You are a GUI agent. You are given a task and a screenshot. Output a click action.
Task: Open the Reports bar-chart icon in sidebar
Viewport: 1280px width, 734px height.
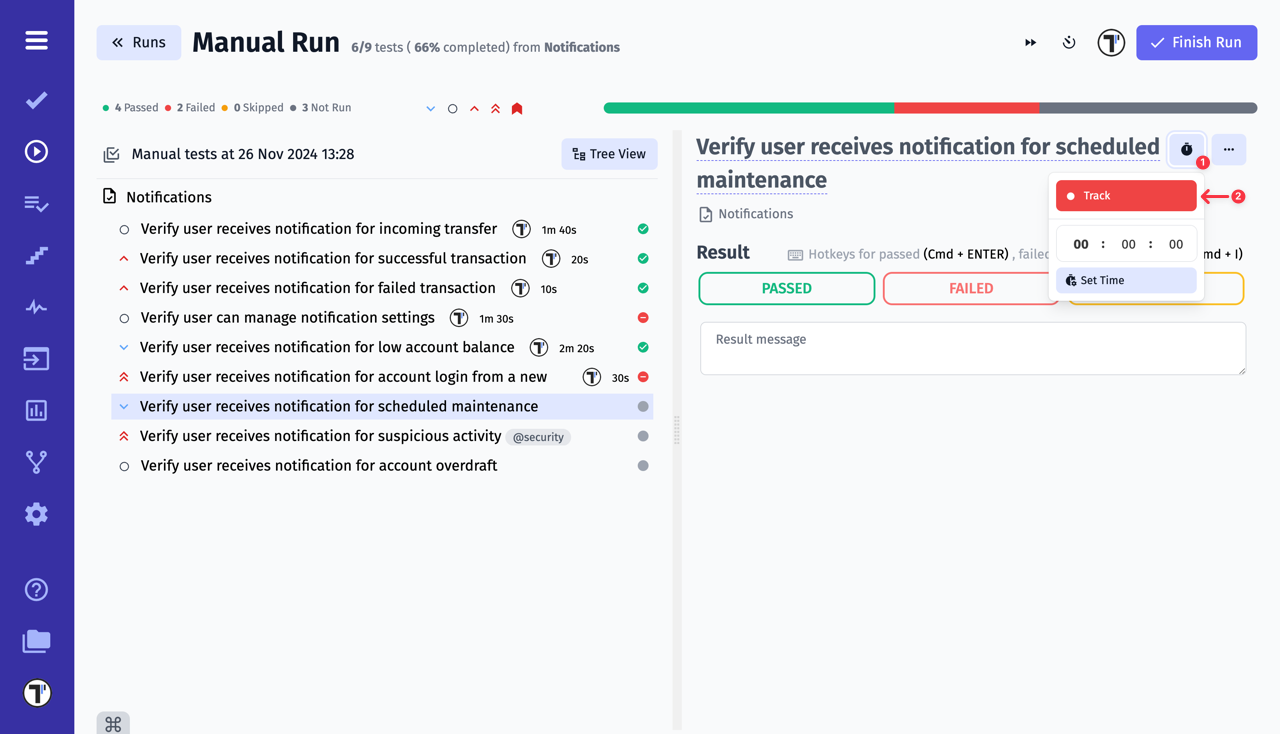(x=36, y=410)
